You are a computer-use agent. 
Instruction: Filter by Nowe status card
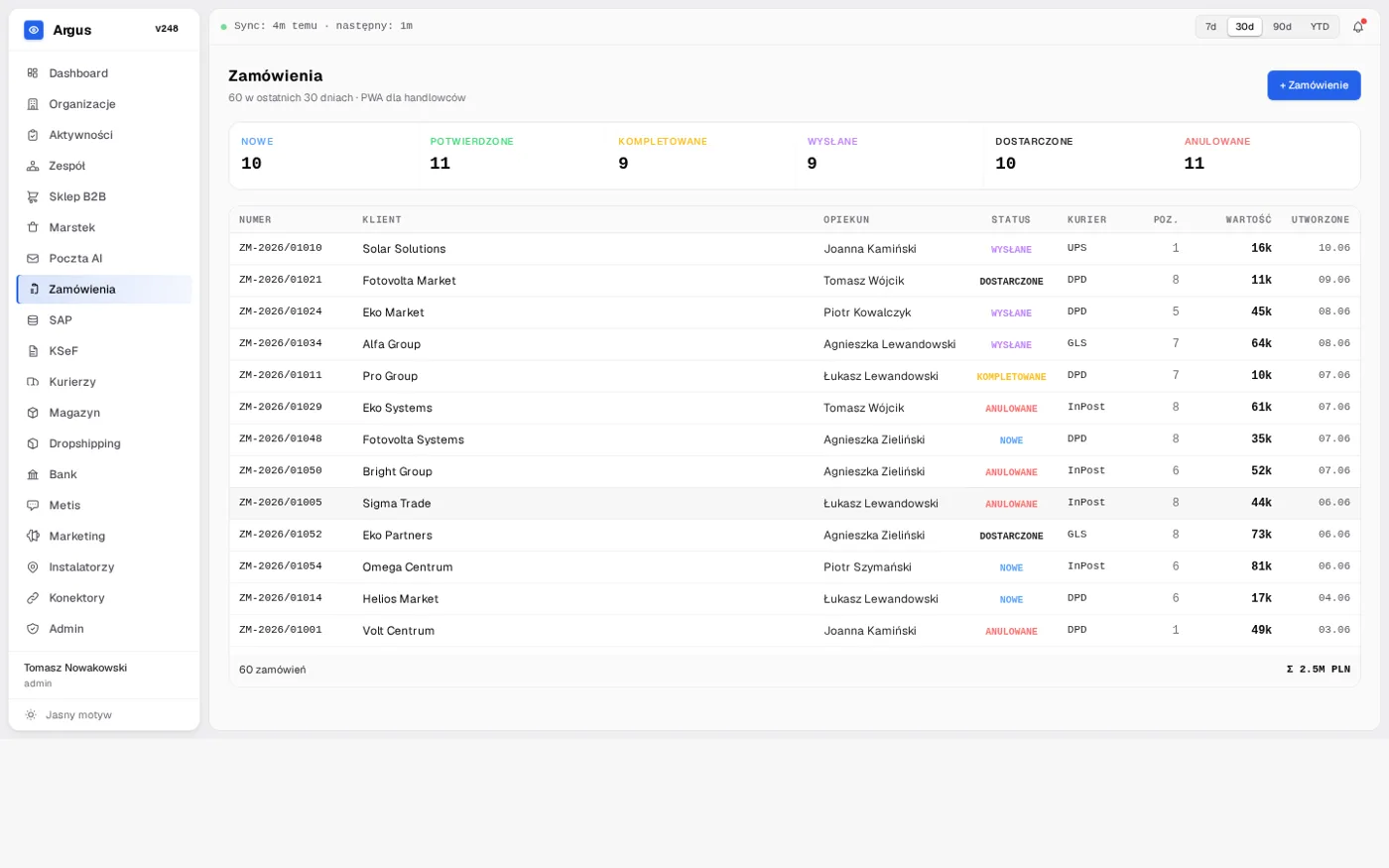point(323,156)
